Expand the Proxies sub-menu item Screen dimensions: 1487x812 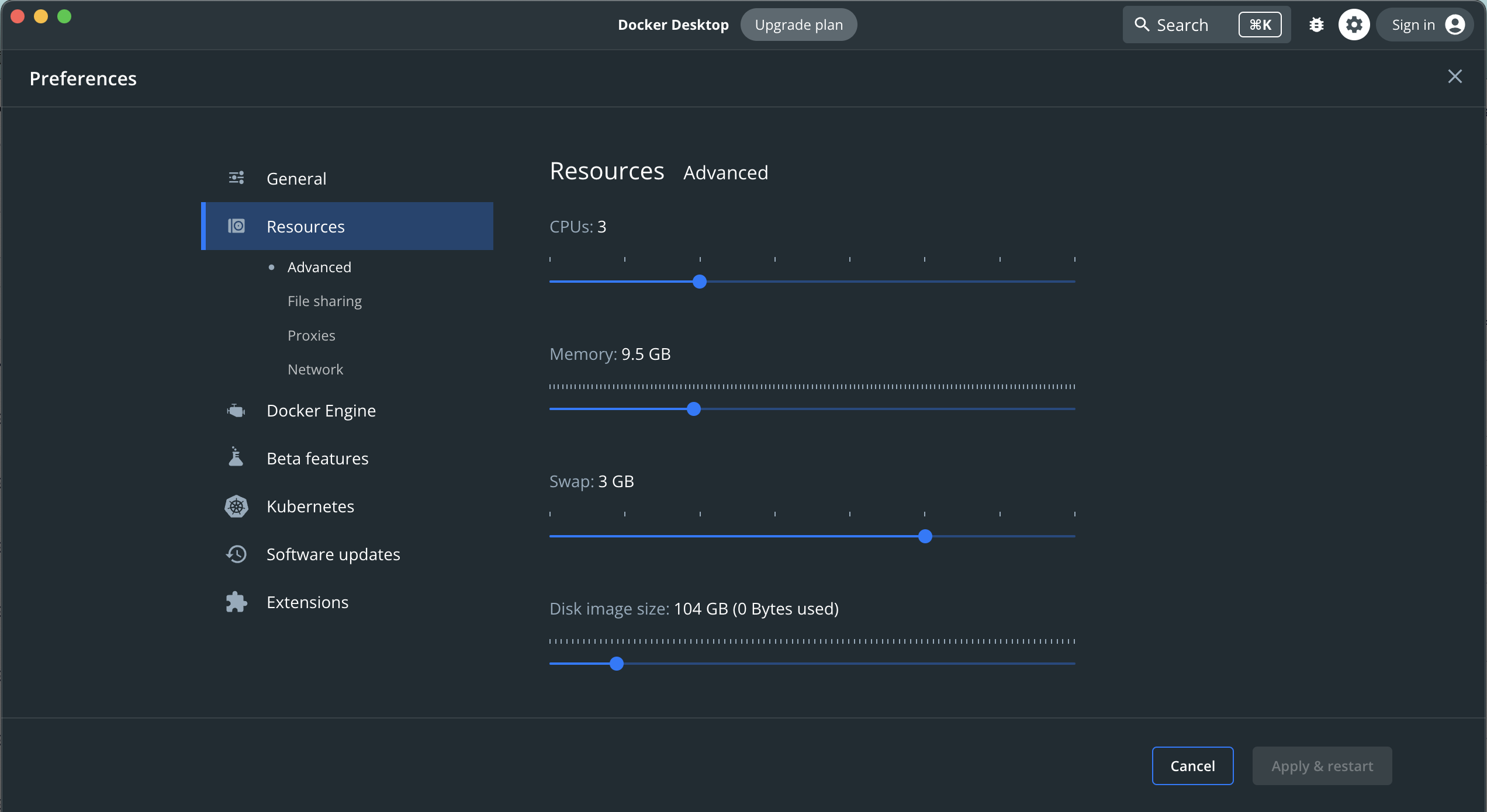pyautogui.click(x=311, y=334)
